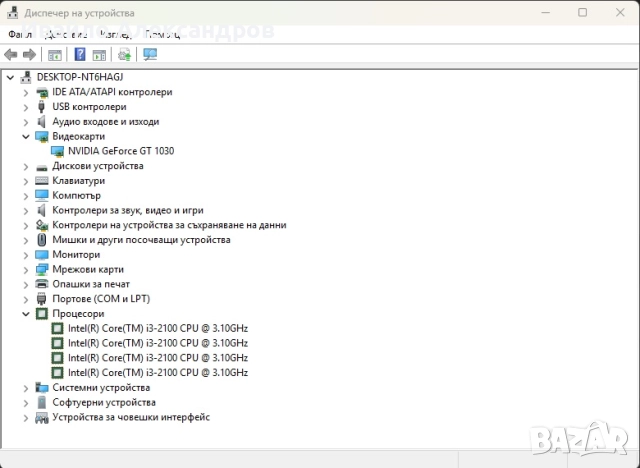Expand Софтуерни устройства category

[26, 403]
